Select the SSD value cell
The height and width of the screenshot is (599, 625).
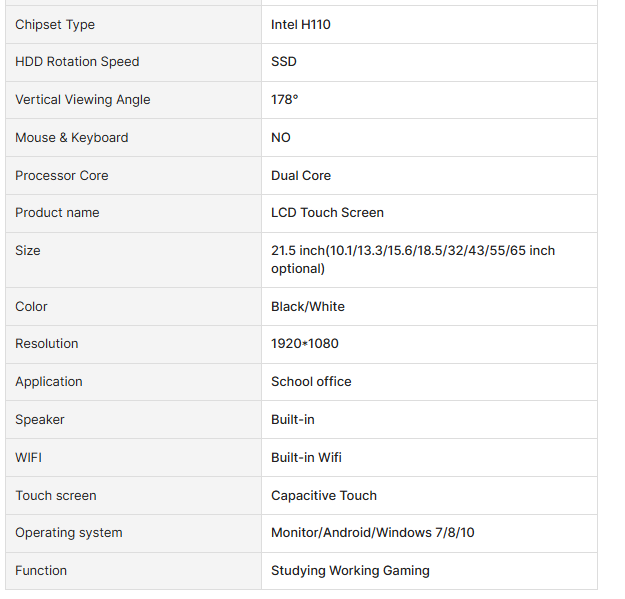429,63
